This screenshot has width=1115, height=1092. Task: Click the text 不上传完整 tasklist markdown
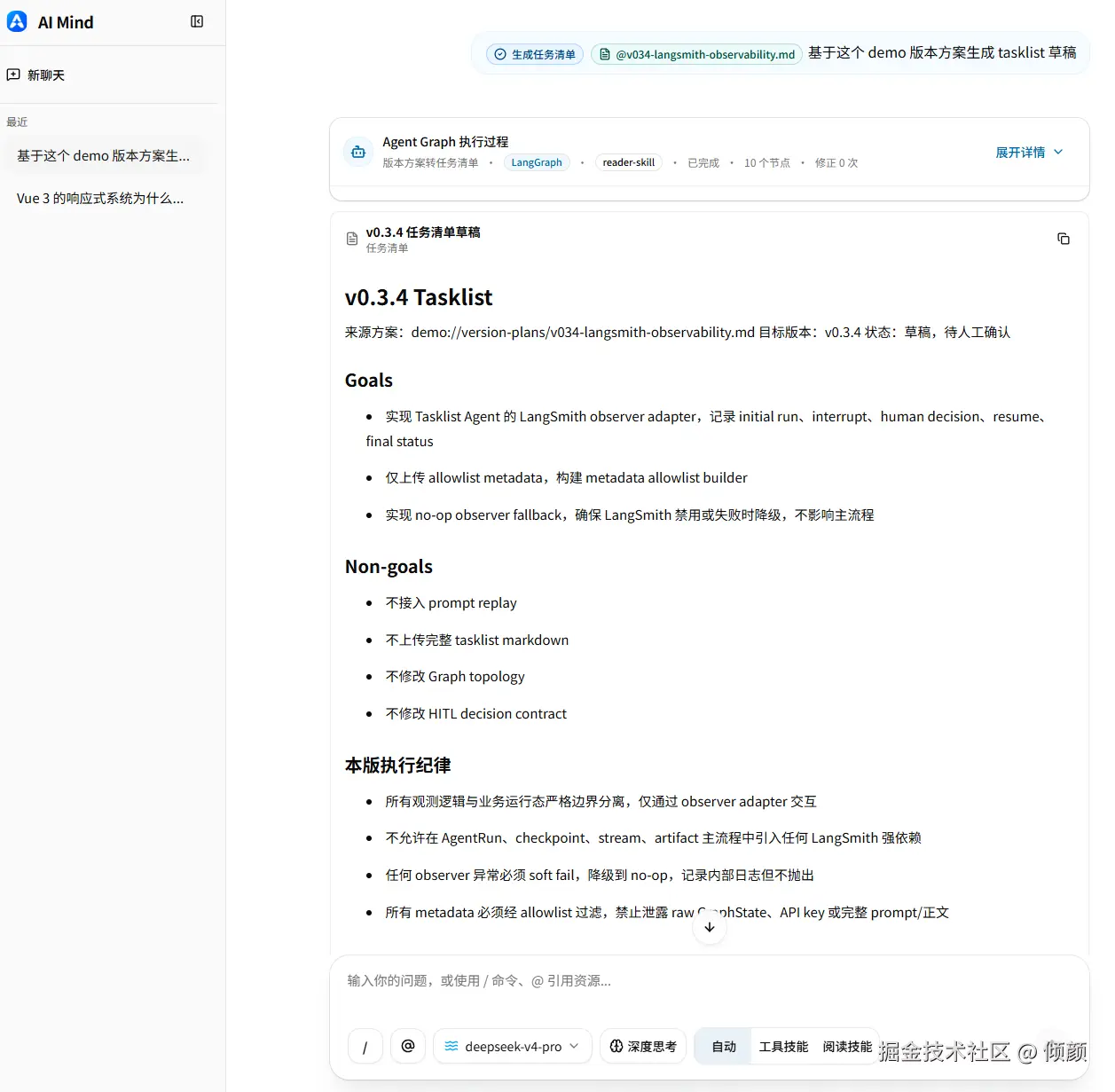tap(477, 640)
